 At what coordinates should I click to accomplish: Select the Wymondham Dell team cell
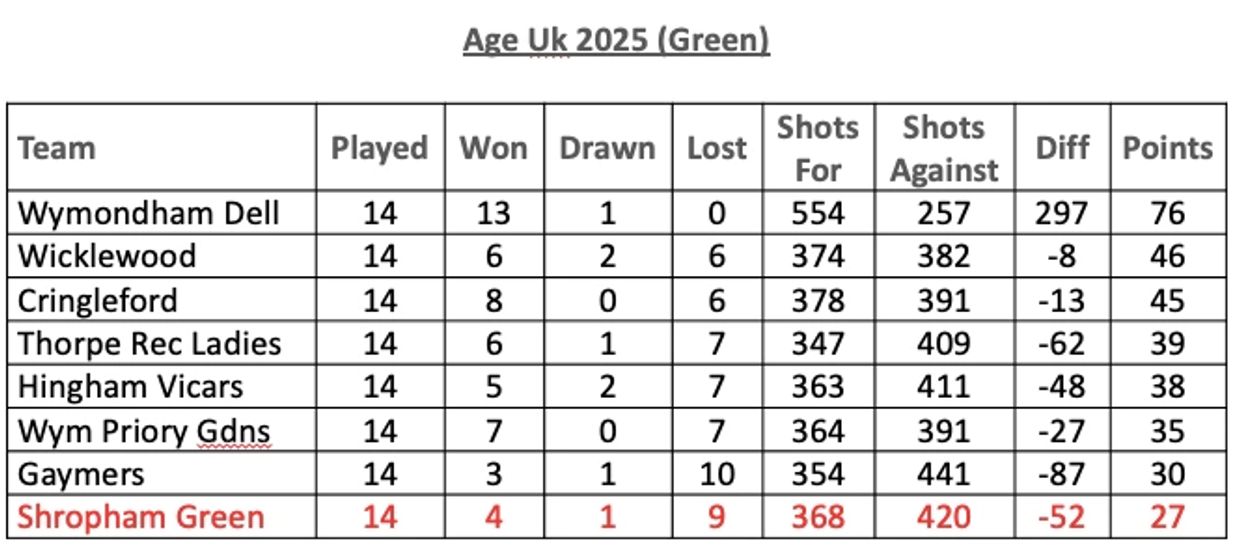click(149, 213)
